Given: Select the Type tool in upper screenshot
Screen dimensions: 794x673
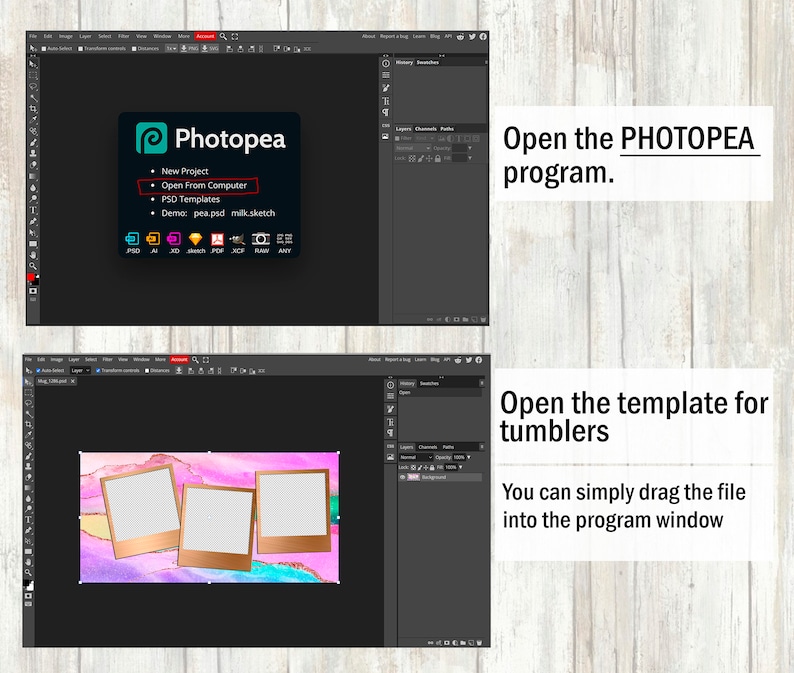Looking at the screenshot, I should coord(33,210).
